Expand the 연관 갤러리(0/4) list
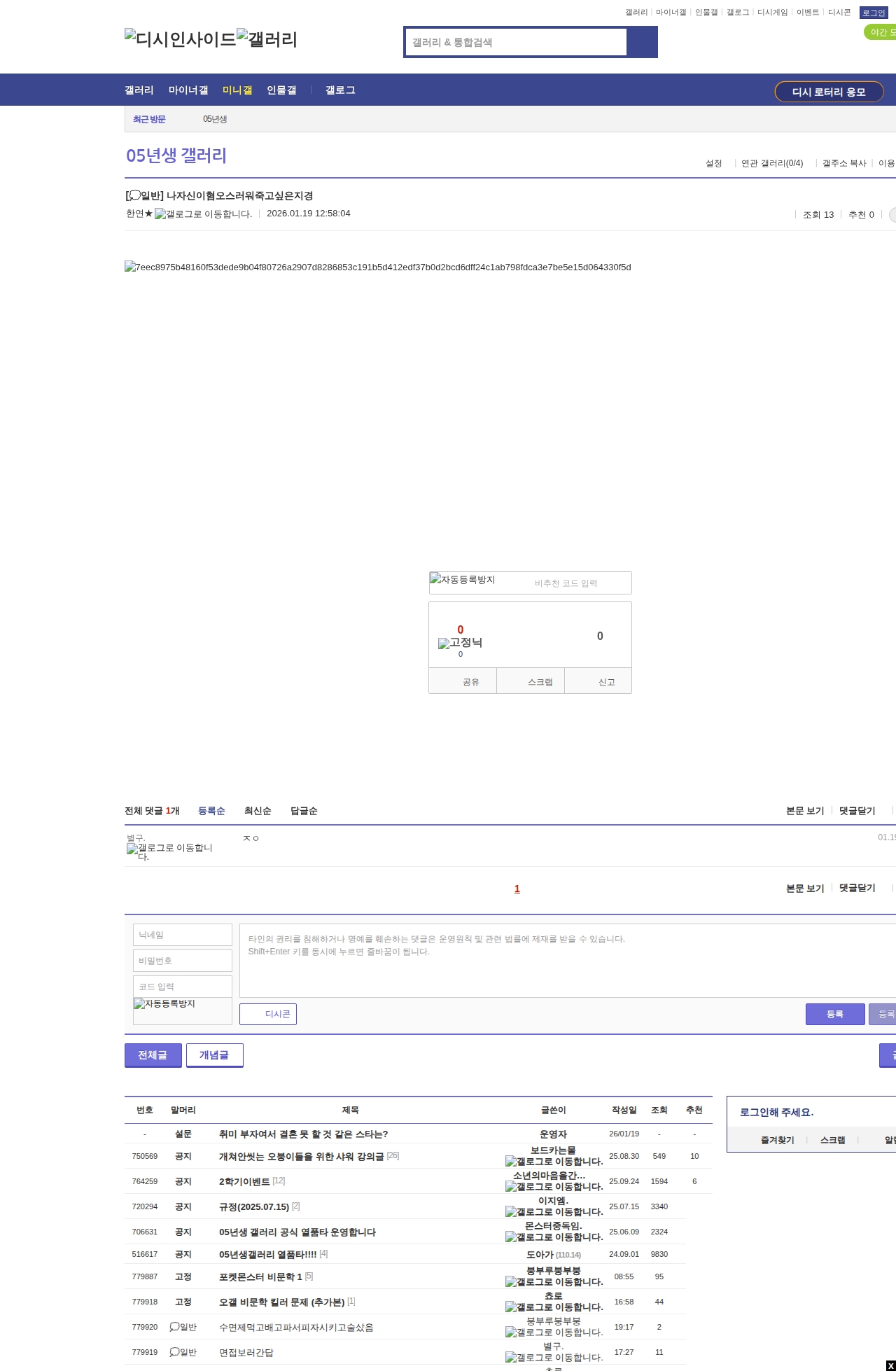Image resolution: width=896 pixels, height=1371 pixels. click(x=772, y=163)
